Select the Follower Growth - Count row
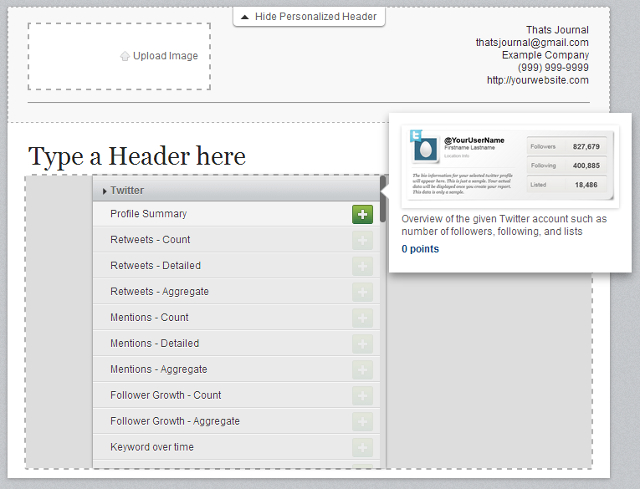The width and height of the screenshot is (640, 489). tap(236, 396)
